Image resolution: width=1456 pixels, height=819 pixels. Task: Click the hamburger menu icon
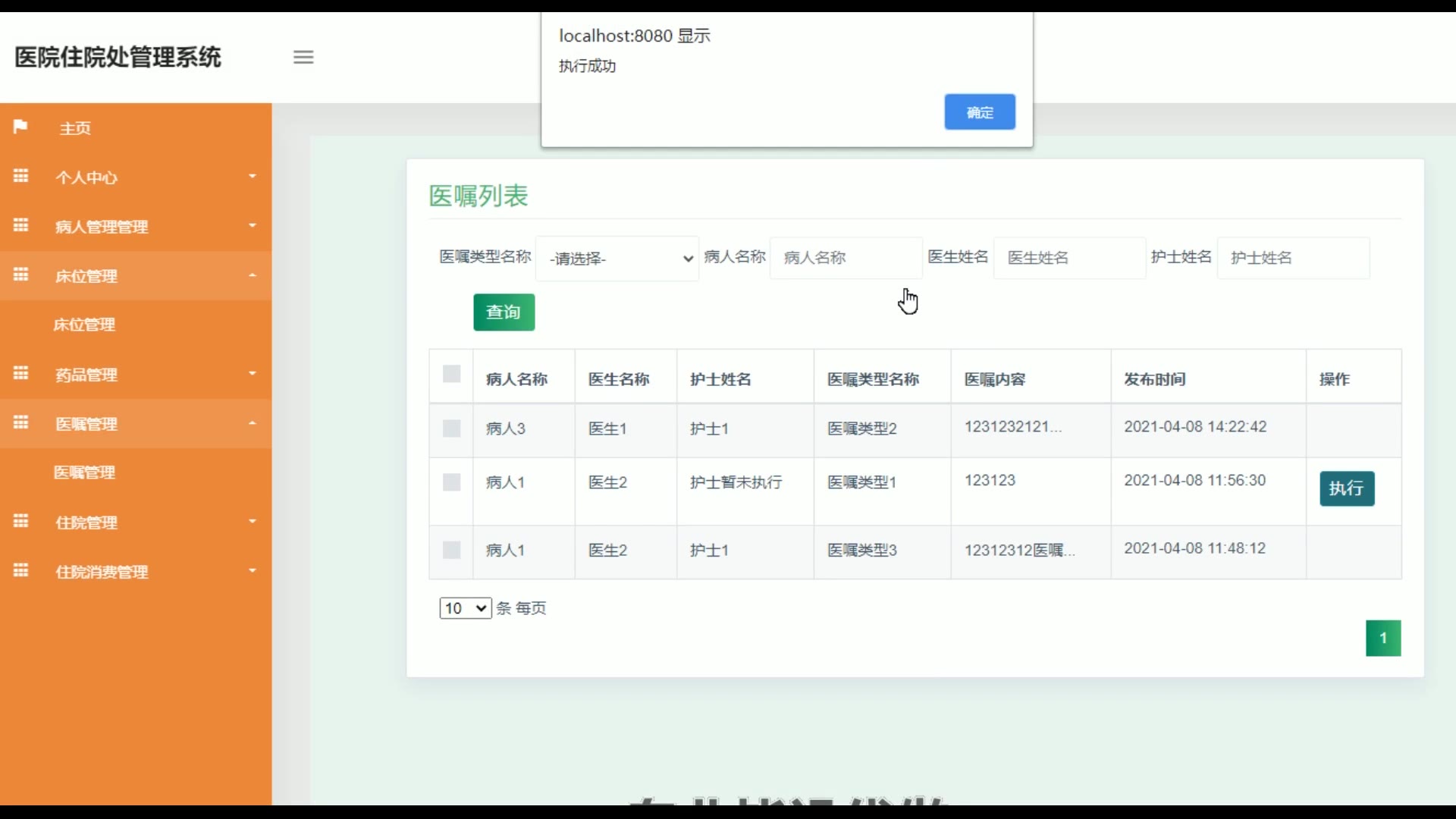(303, 57)
